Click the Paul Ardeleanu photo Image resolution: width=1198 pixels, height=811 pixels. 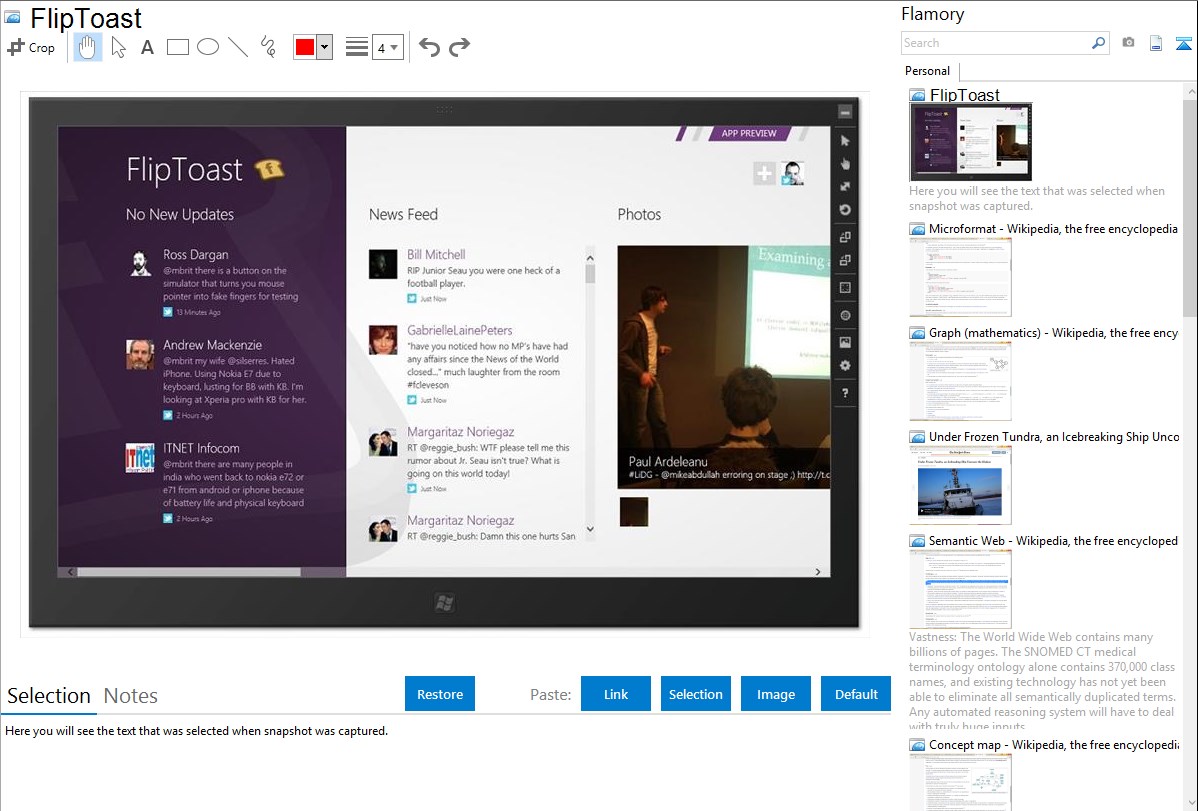(x=724, y=367)
